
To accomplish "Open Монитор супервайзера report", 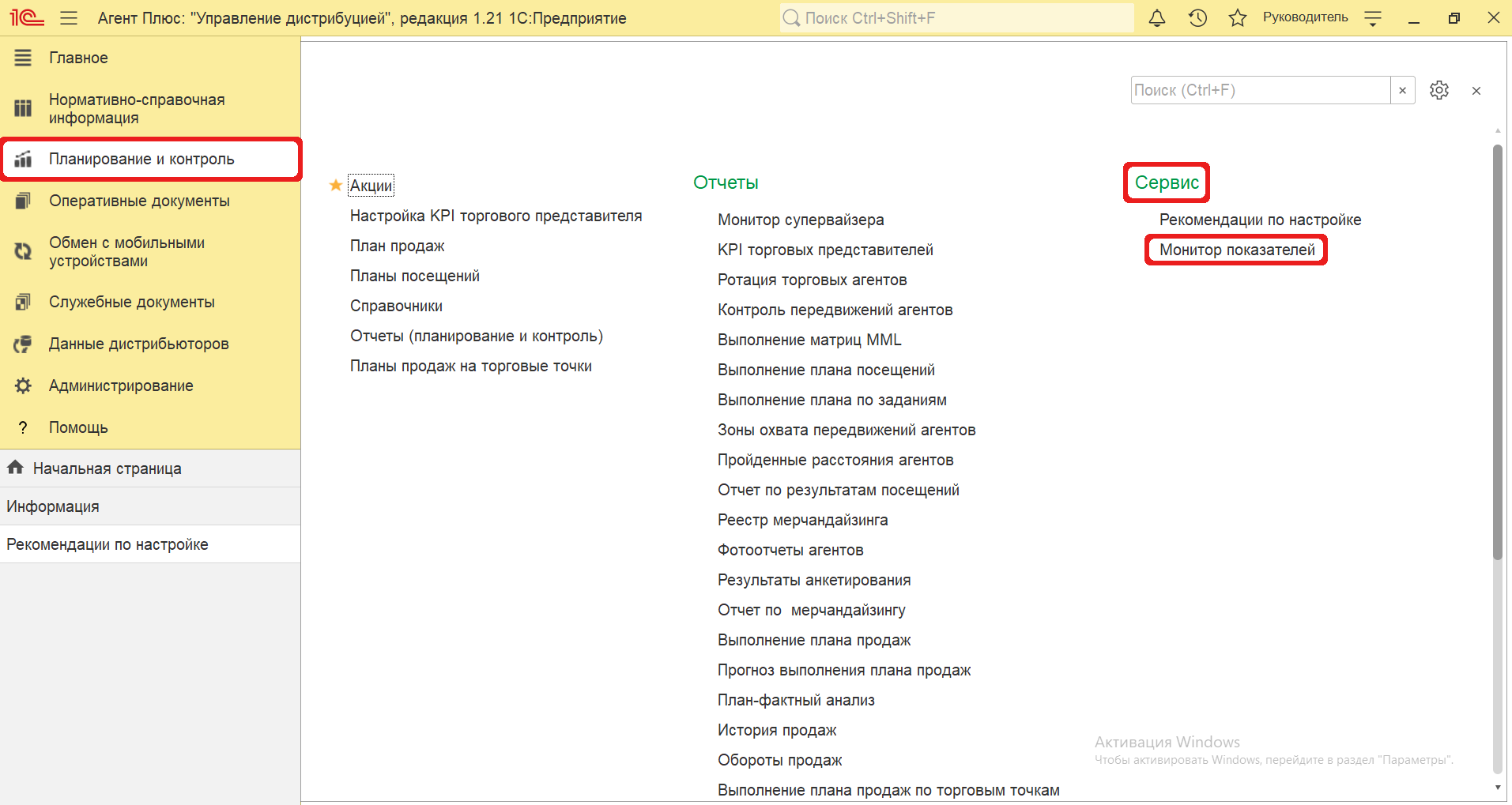I will pyautogui.click(x=801, y=220).
